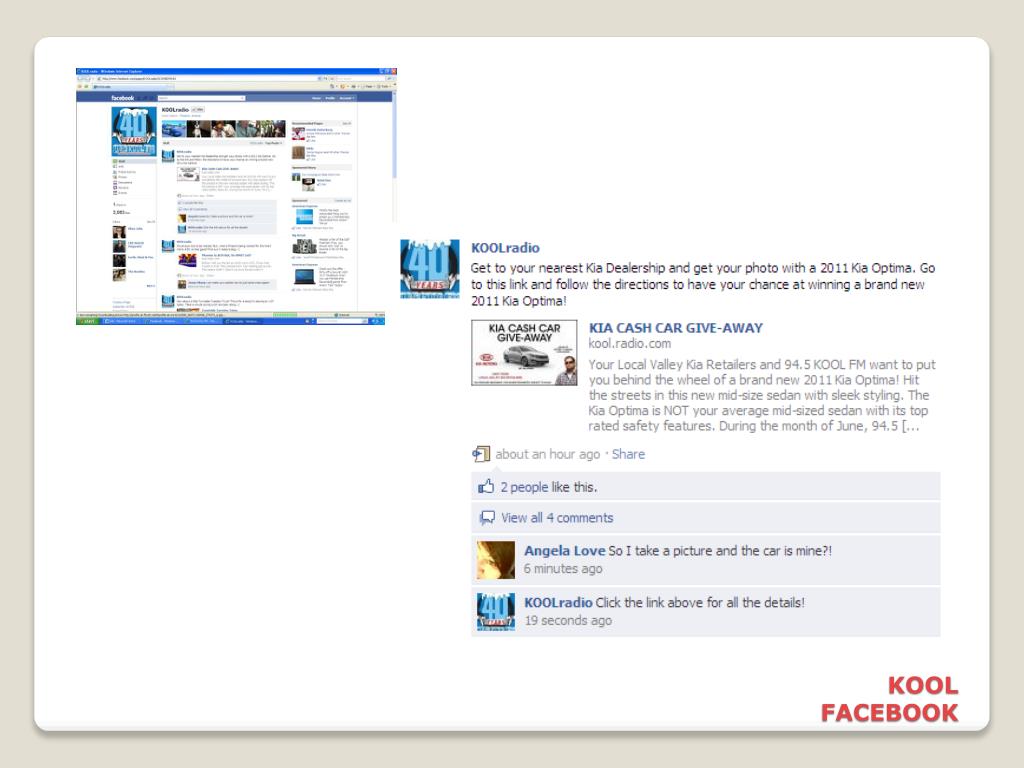Click KOOLradio's avatar on the reply comment

click(496, 612)
